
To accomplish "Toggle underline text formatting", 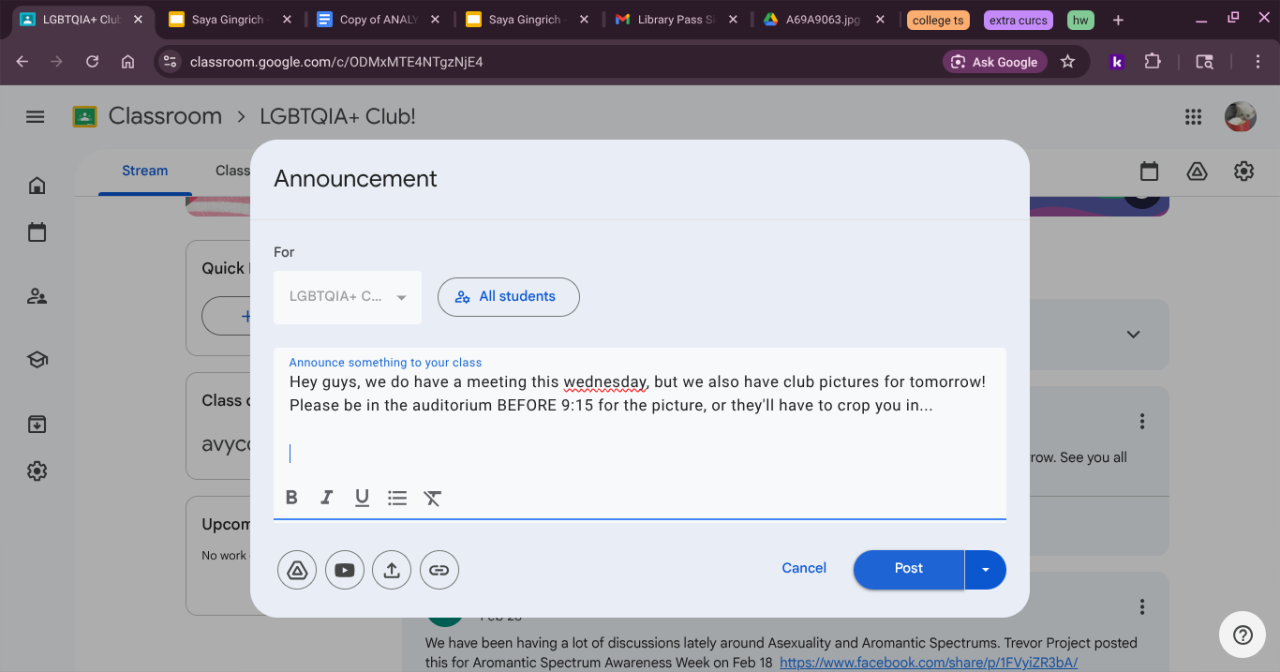I will (x=362, y=498).
